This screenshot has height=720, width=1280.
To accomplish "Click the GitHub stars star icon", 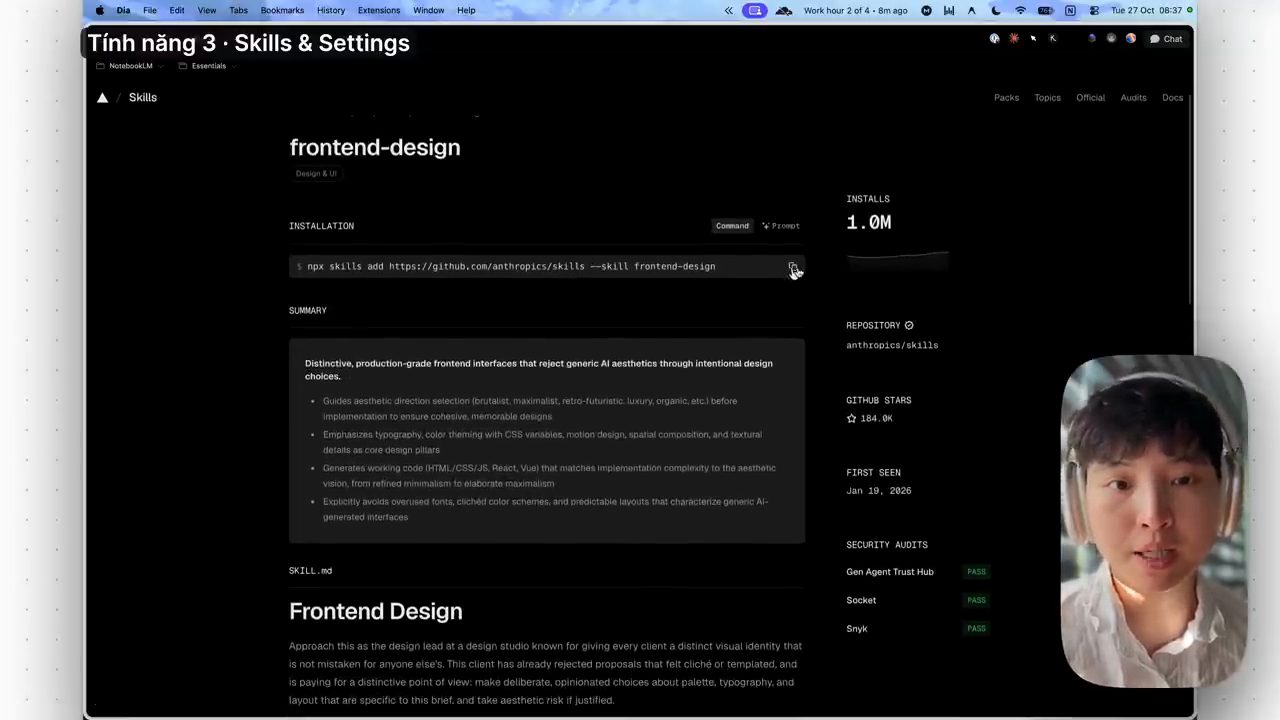I will [x=852, y=419].
